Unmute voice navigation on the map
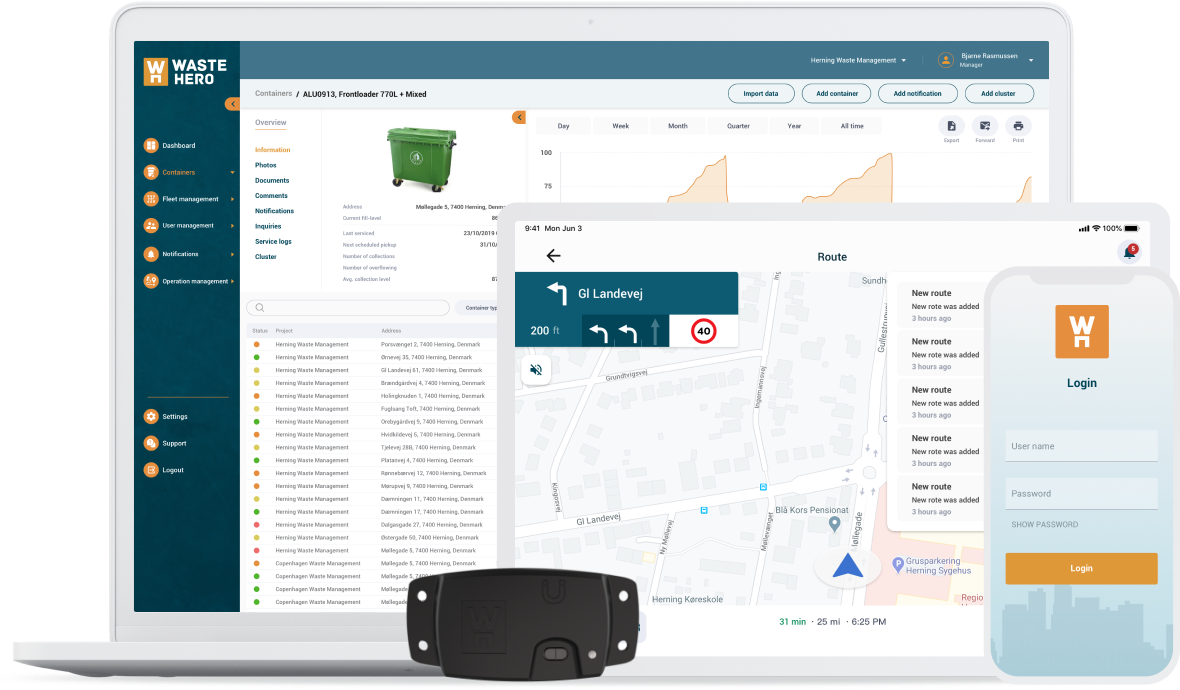 536,369
